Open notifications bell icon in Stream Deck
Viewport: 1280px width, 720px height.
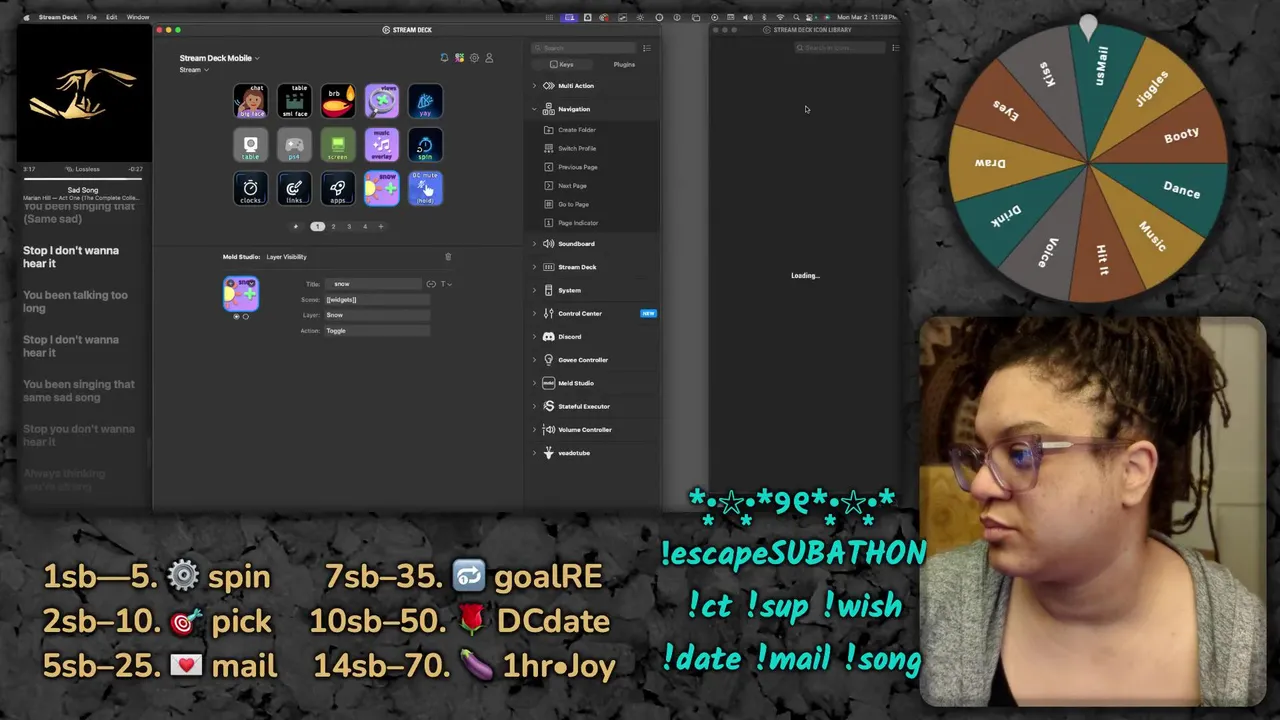(444, 58)
